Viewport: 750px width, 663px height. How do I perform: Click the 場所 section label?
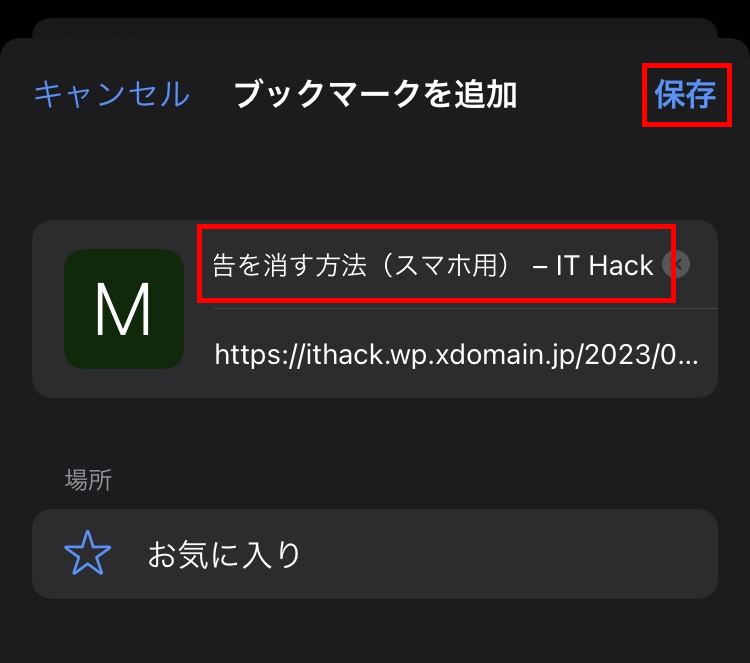coord(88,480)
